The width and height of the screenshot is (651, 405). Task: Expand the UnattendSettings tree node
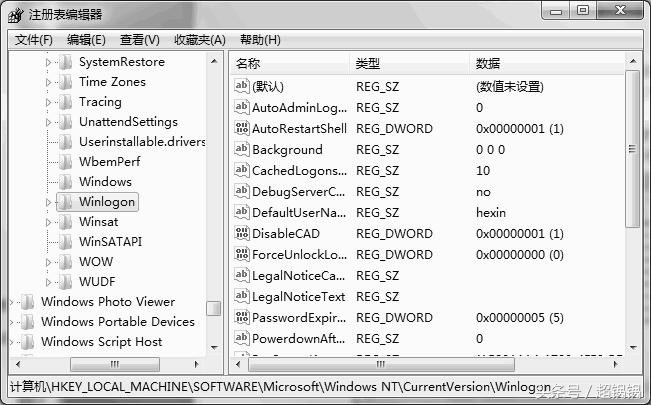48,122
